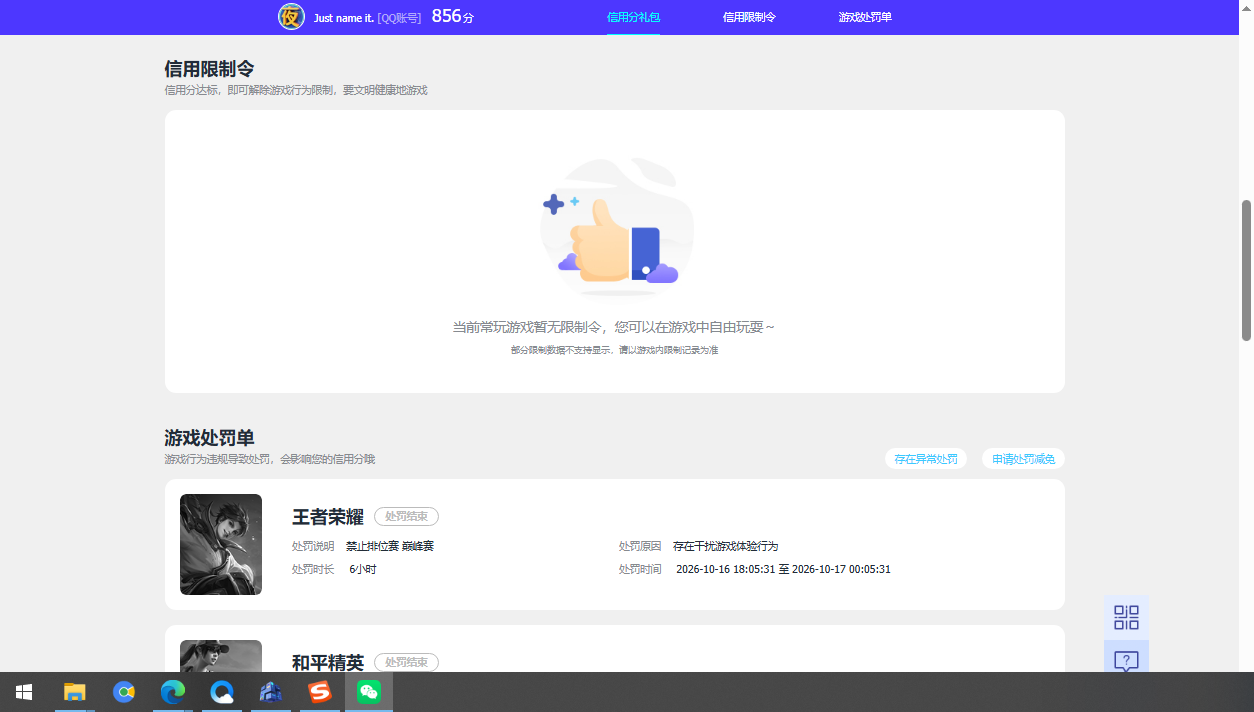
Task: Click the 和平精英 game thumbnail
Action: point(221,656)
